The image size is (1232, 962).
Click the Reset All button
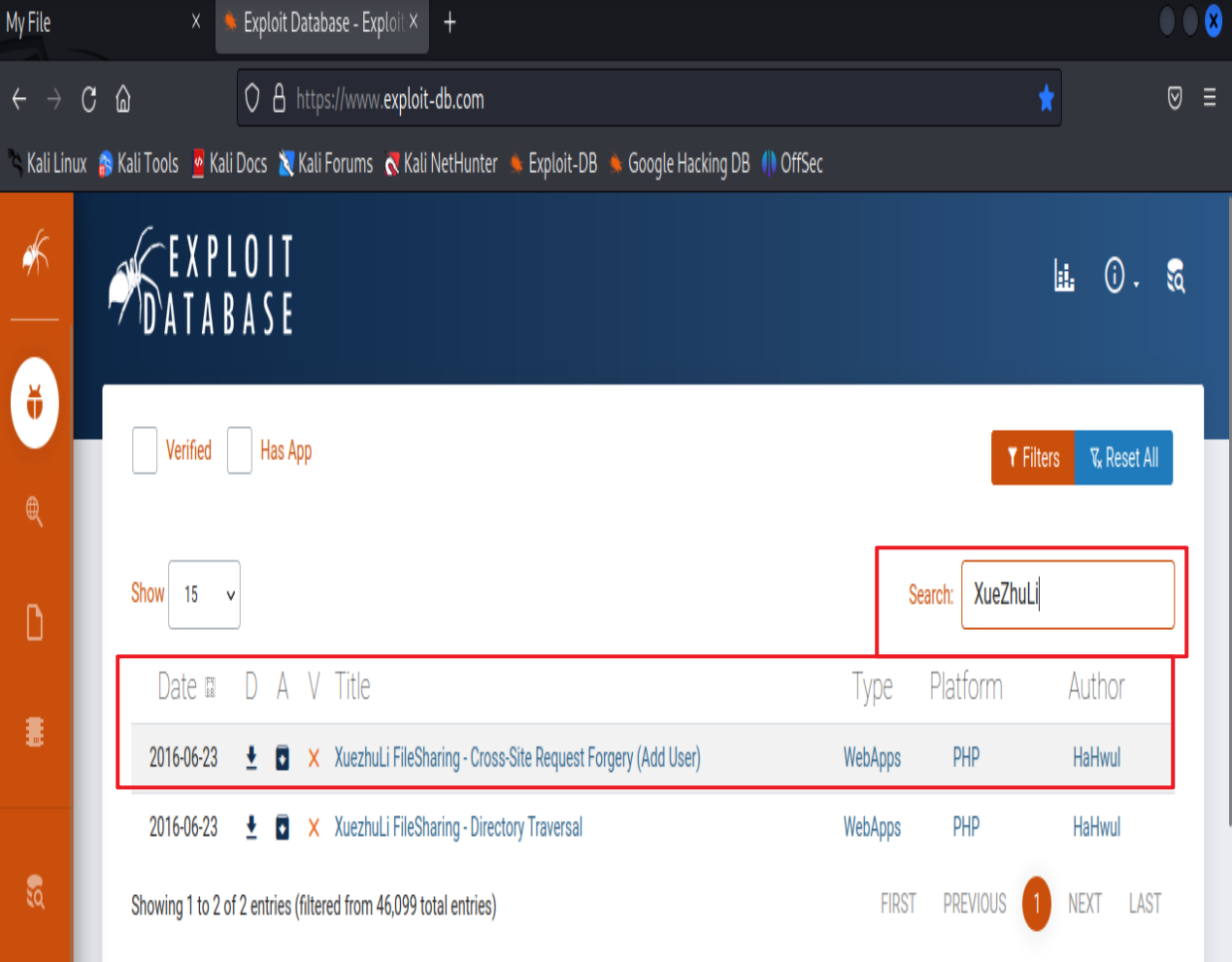(1124, 457)
